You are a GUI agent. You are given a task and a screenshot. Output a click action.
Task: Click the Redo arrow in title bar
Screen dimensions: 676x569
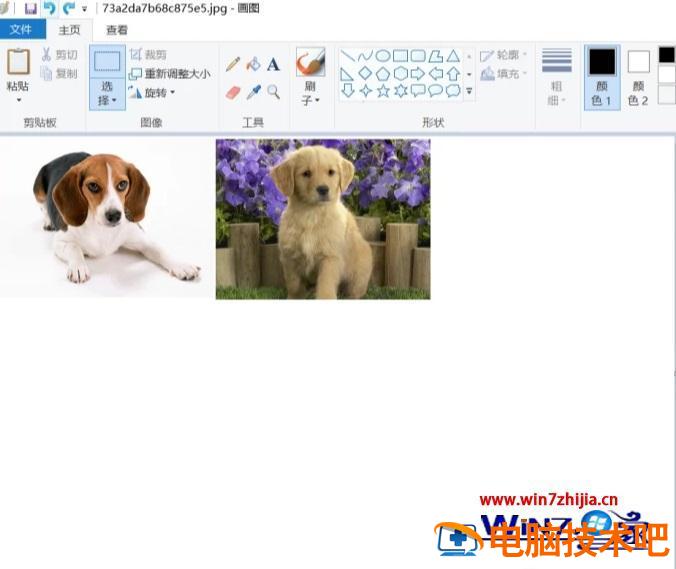[68, 8]
